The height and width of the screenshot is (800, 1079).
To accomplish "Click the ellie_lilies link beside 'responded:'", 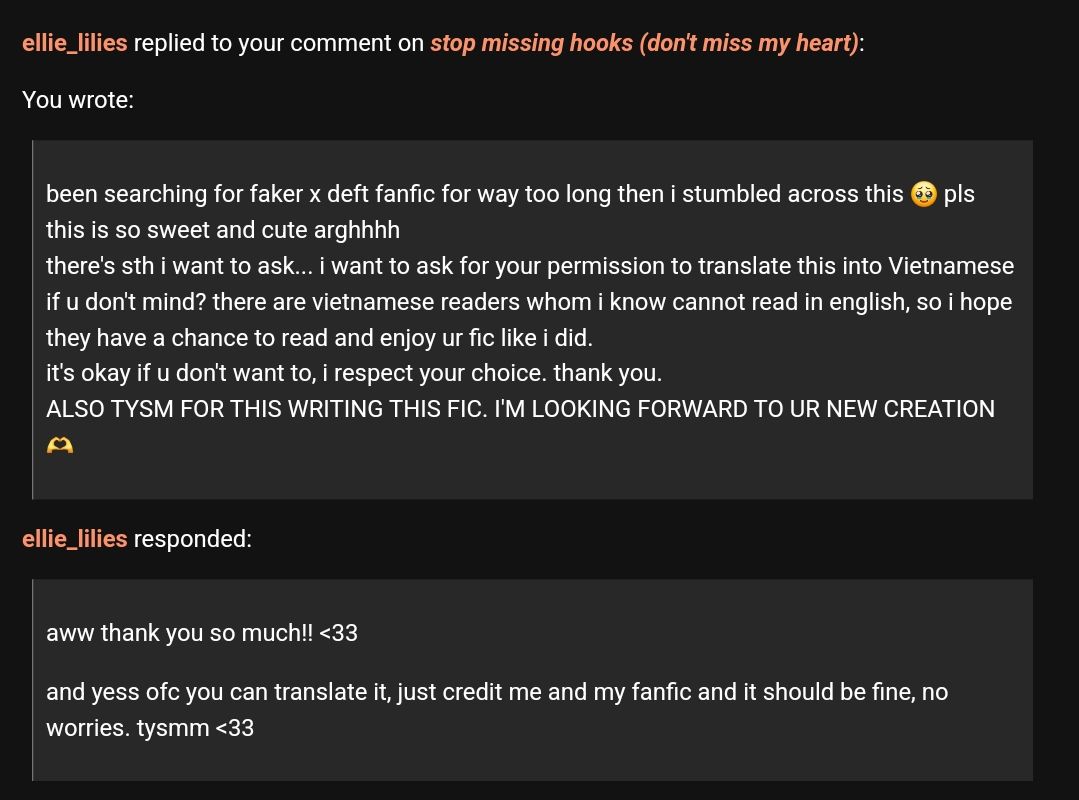I will tap(74, 539).
